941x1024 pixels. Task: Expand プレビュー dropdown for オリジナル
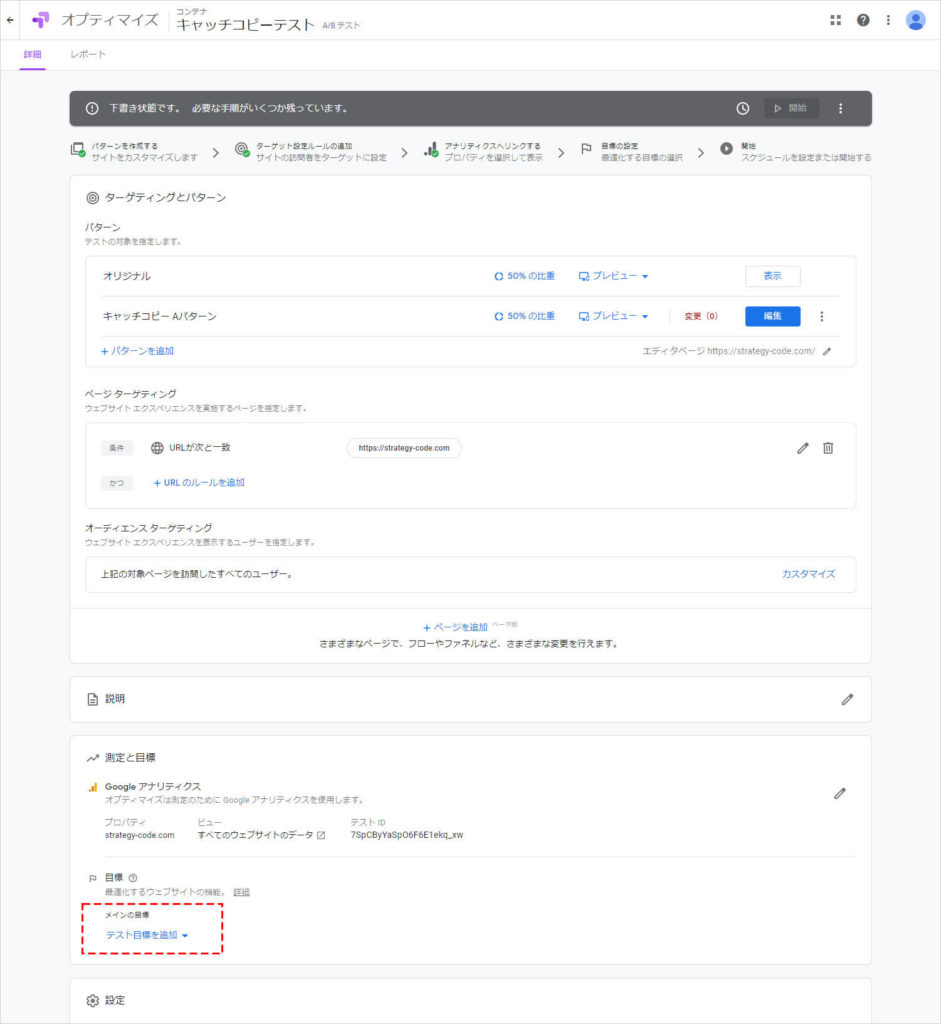614,276
